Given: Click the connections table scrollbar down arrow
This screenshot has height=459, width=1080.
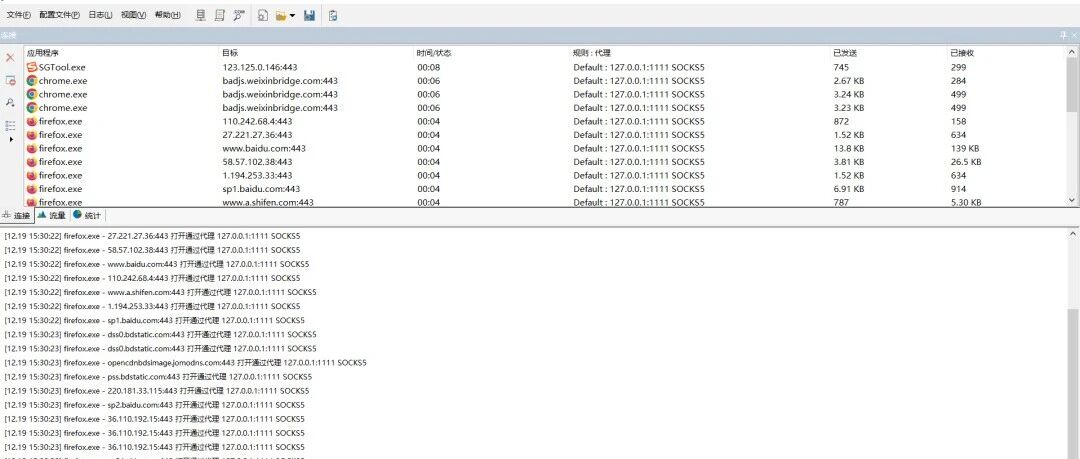Looking at the screenshot, I should [1072, 200].
